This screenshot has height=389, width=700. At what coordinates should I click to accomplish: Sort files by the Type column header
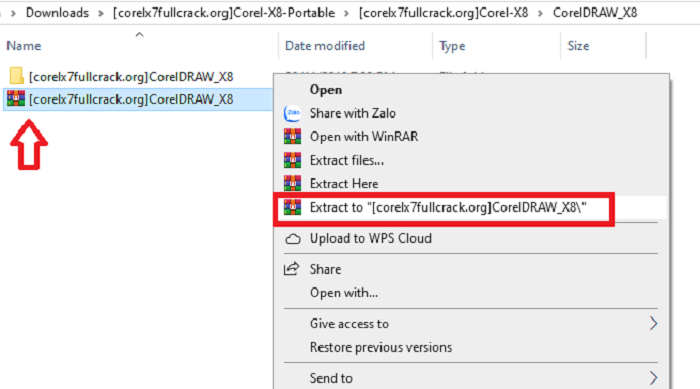tap(452, 46)
